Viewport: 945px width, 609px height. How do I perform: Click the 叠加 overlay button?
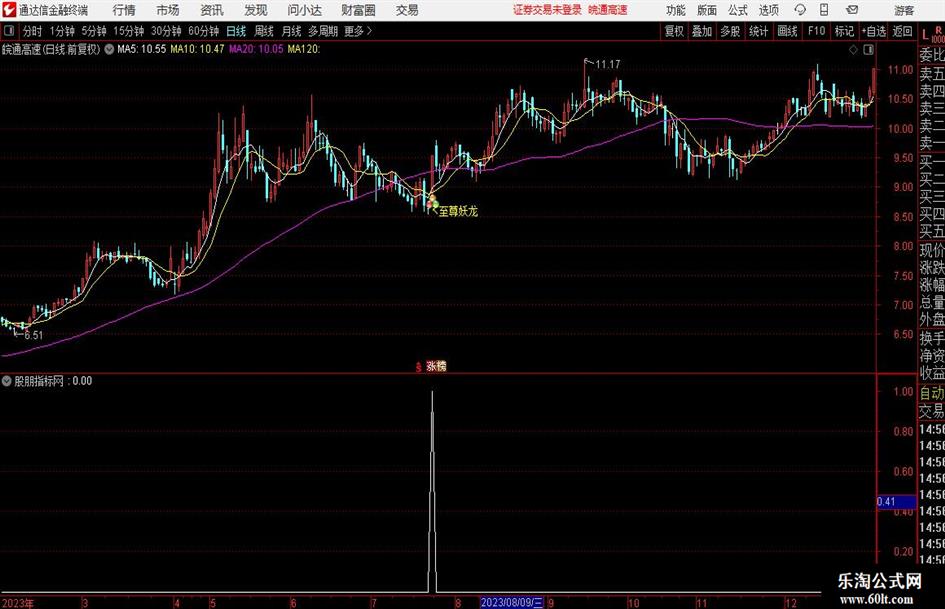(x=702, y=31)
